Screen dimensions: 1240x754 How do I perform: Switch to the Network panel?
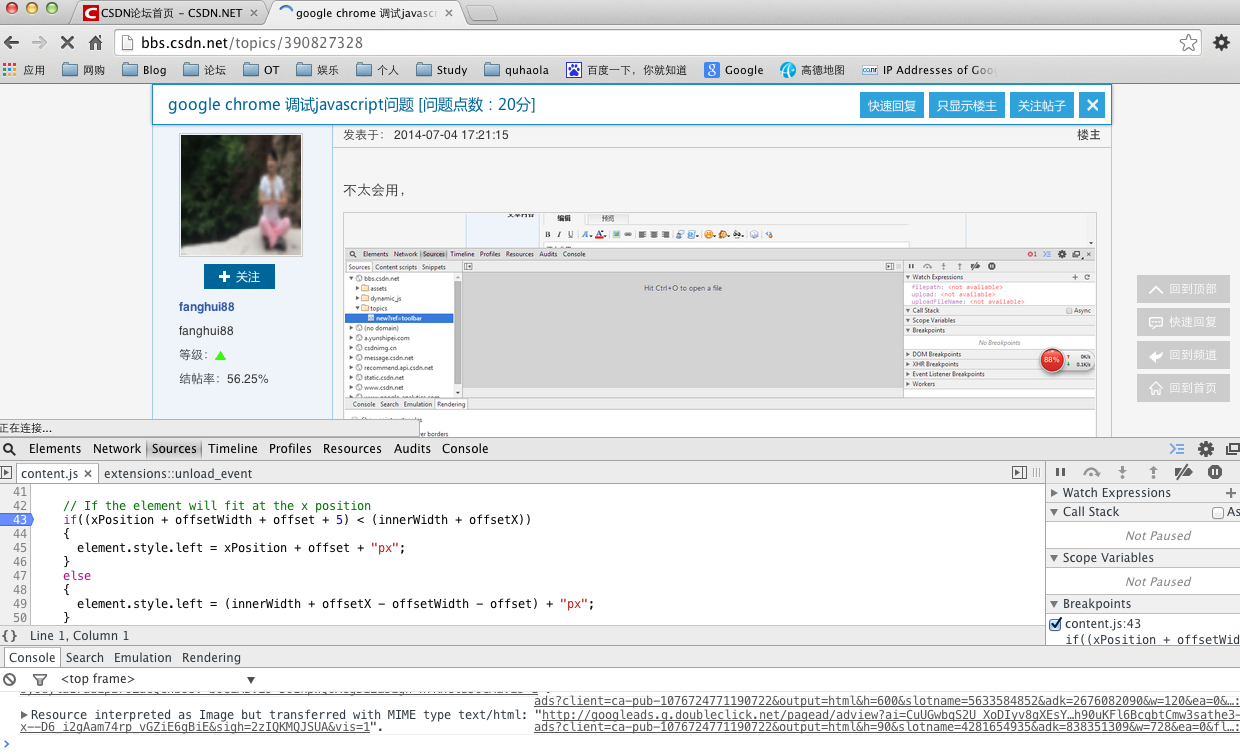(117, 449)
